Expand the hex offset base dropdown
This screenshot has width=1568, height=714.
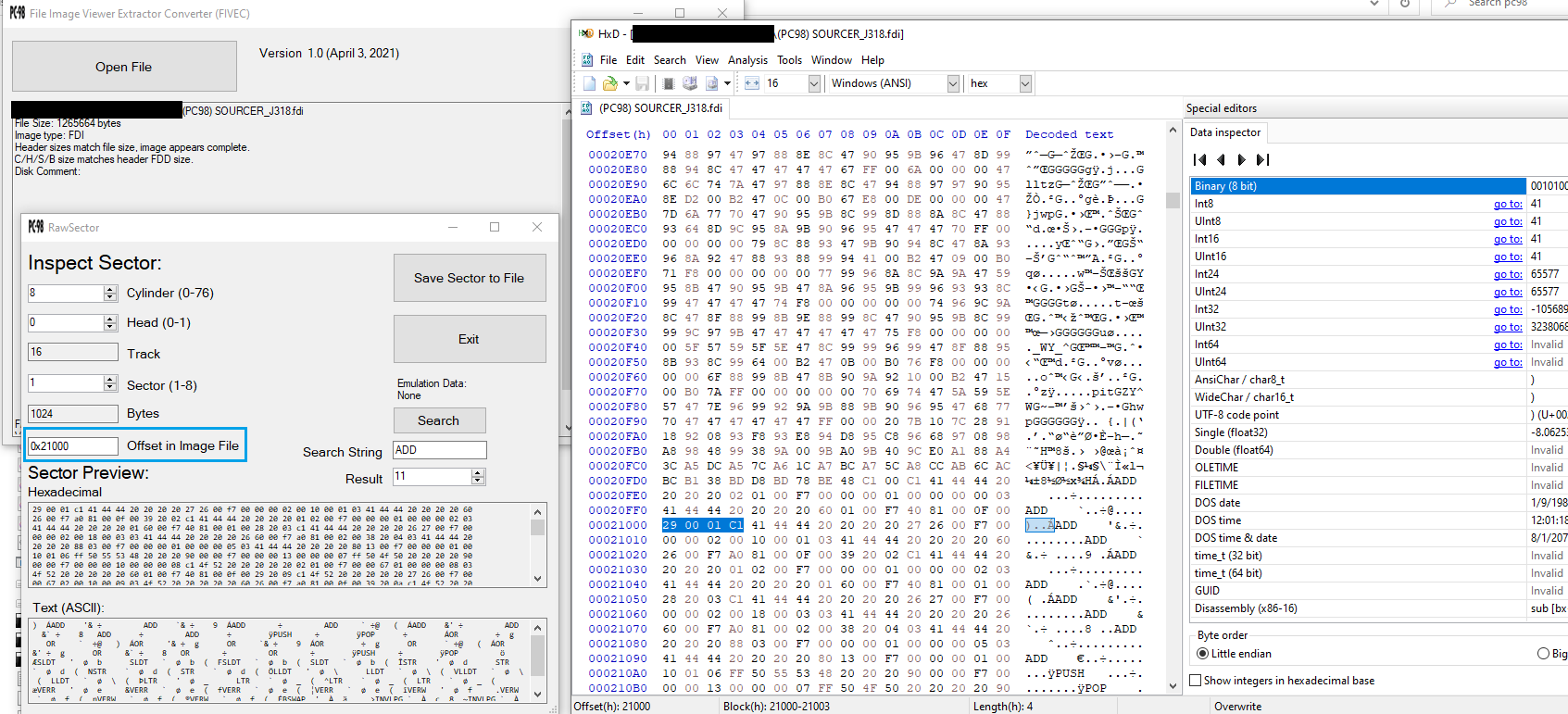click(1025, 83)
